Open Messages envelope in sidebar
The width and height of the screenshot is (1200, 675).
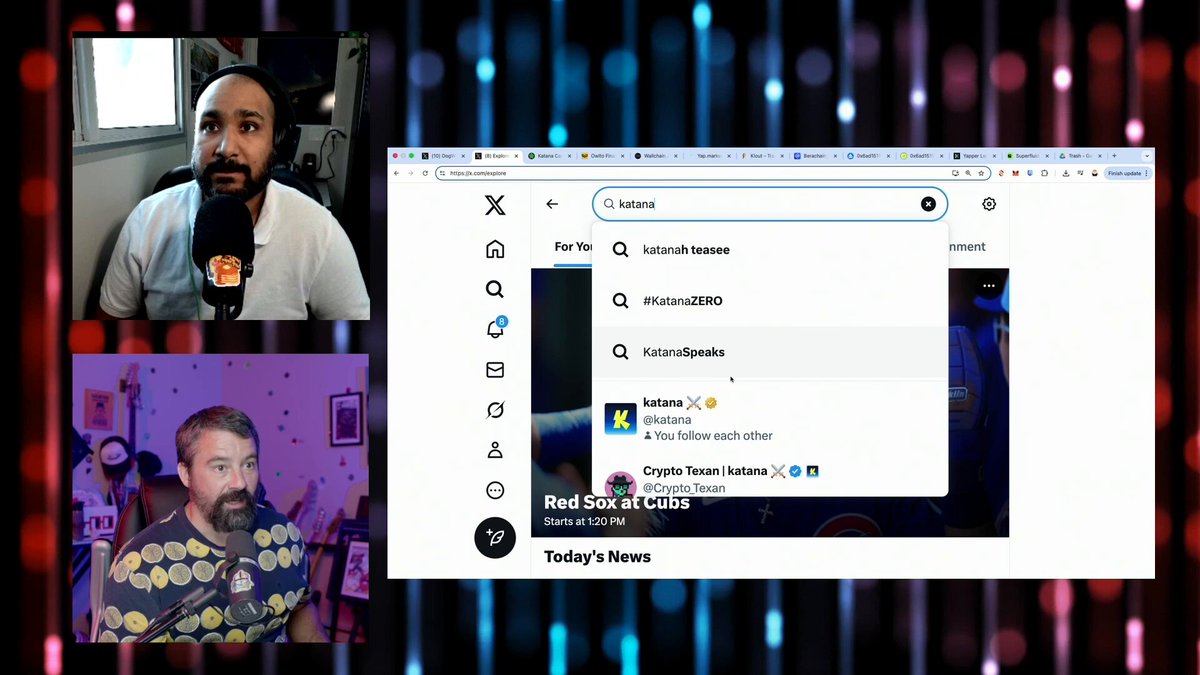point(495,370)
